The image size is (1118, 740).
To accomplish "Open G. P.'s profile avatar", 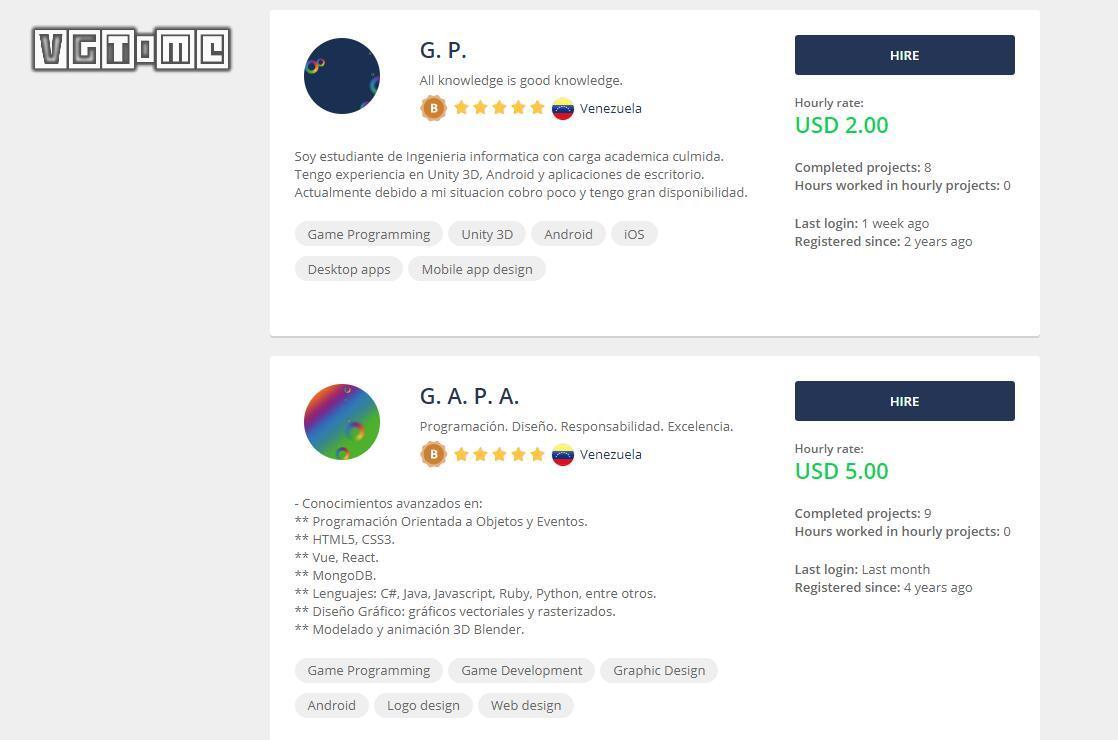I will (342, 76).
